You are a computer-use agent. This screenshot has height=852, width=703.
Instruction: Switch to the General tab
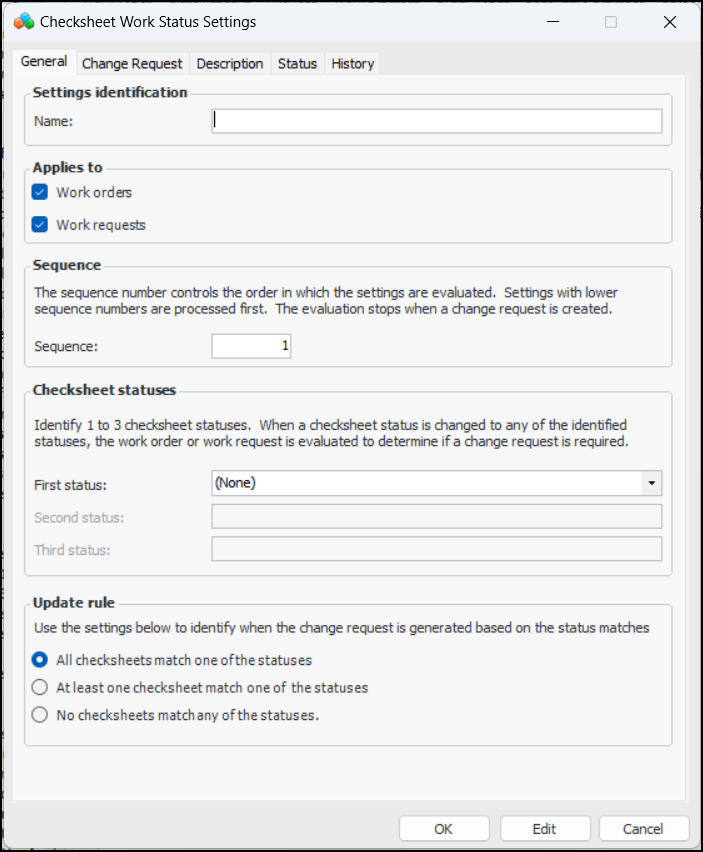[x=44, y=62]
